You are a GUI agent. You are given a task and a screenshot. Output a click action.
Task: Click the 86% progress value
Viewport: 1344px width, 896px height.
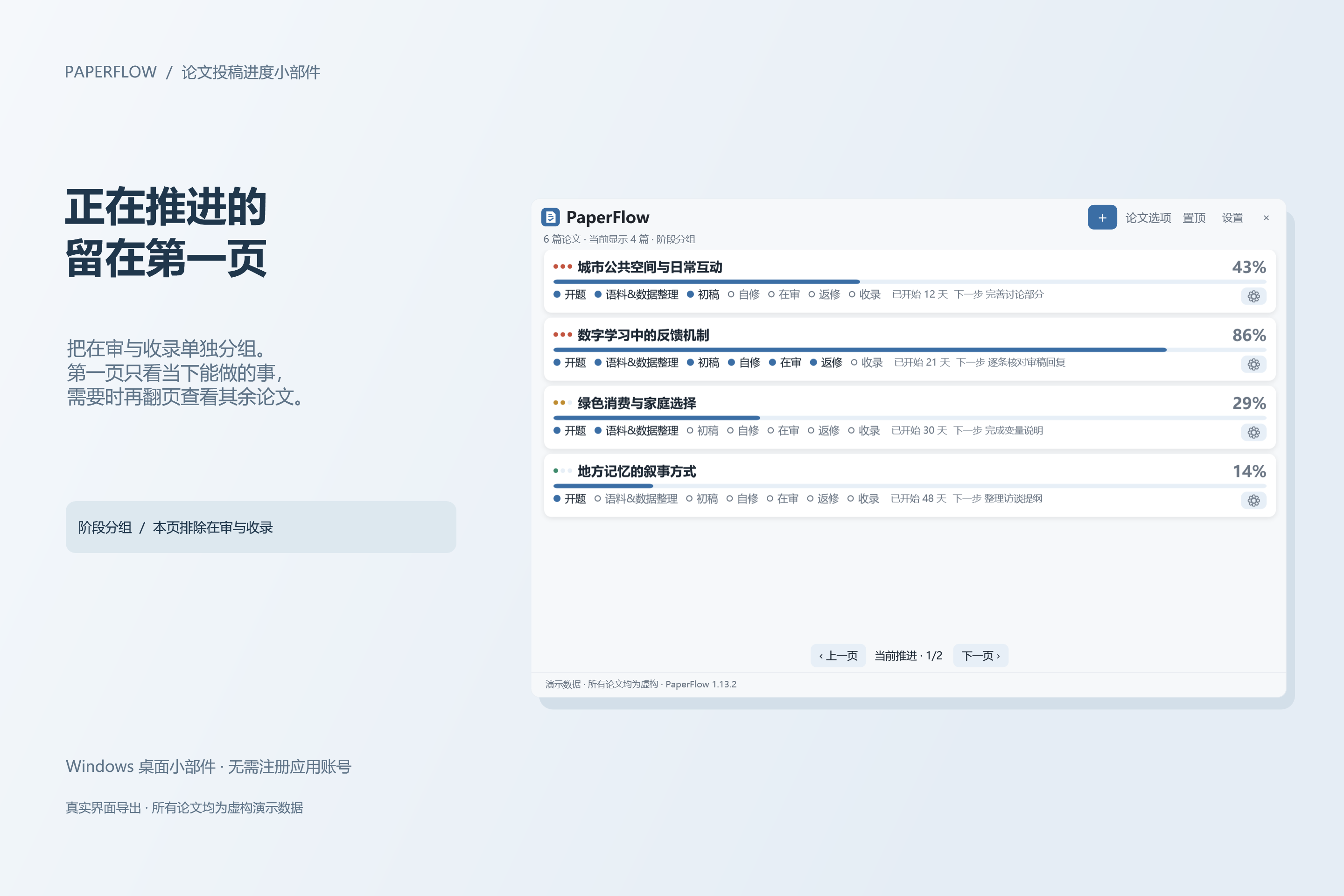tap(1249, 335)
